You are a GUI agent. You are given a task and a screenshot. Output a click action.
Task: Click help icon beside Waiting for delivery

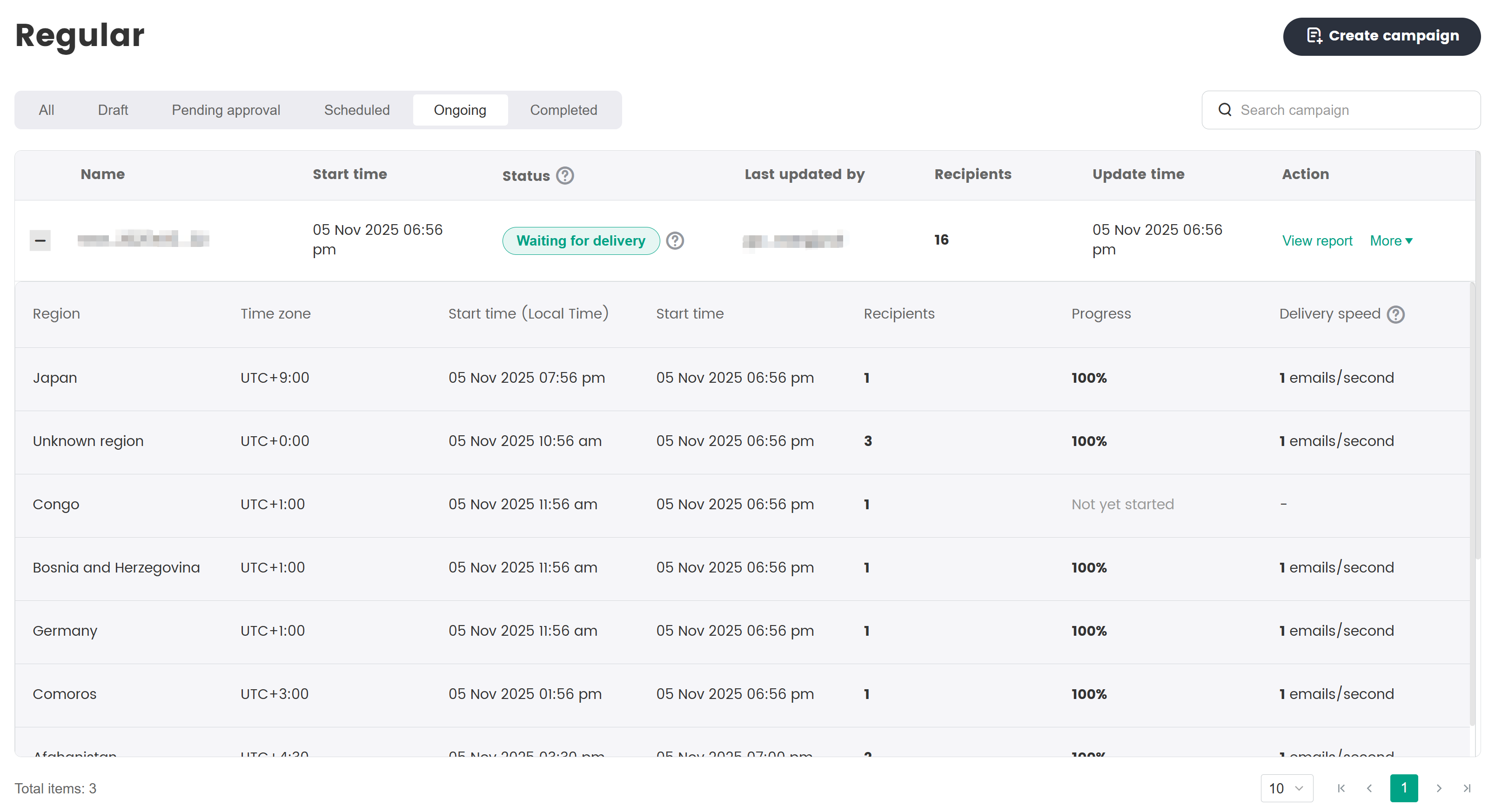tap(674, 241)
